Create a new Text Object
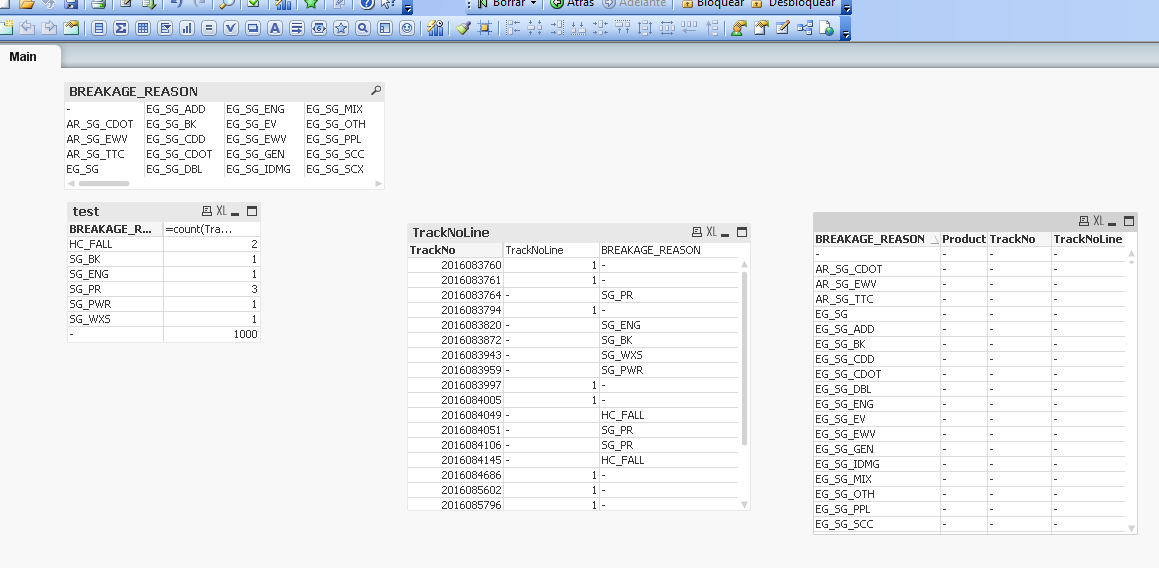 [x=274, y=28]
